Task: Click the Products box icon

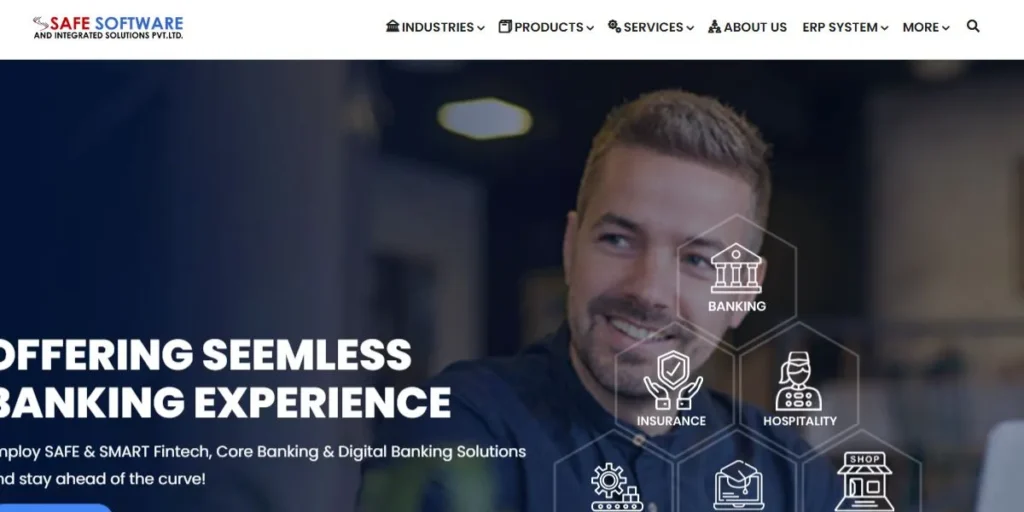Action: pos(505,26)
